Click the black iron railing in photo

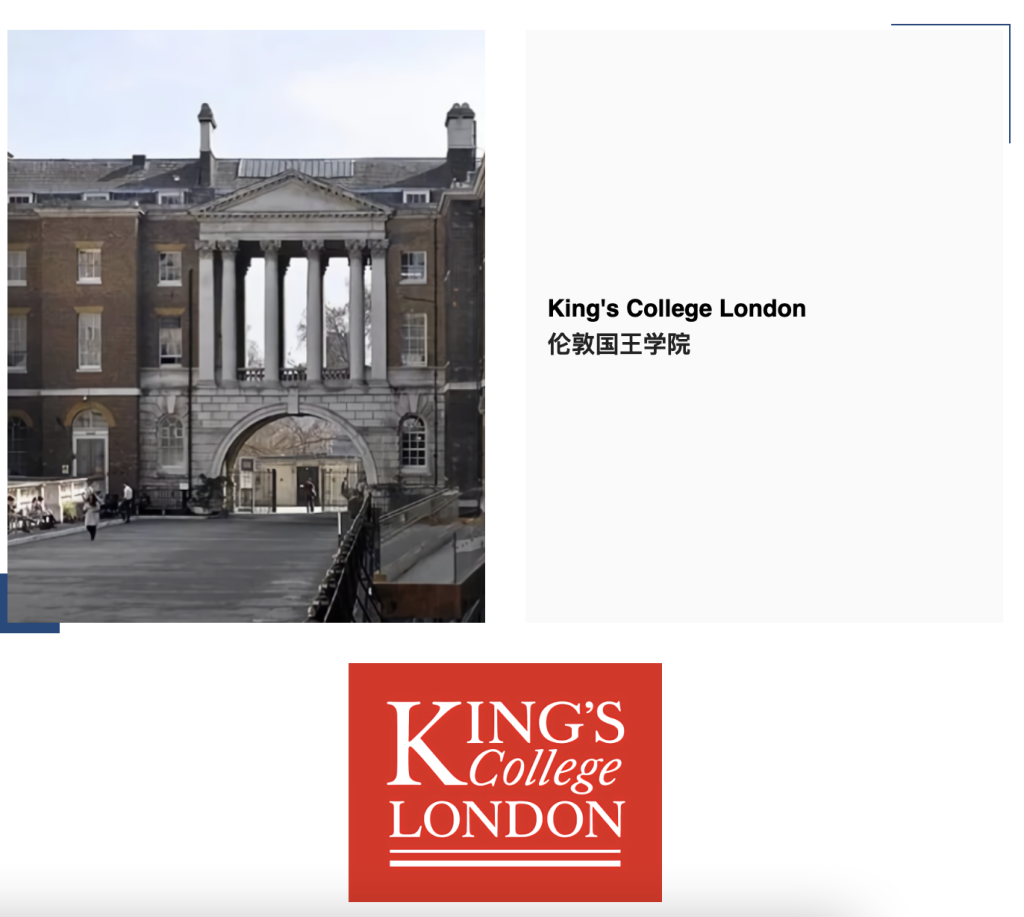tap(345, 563)
